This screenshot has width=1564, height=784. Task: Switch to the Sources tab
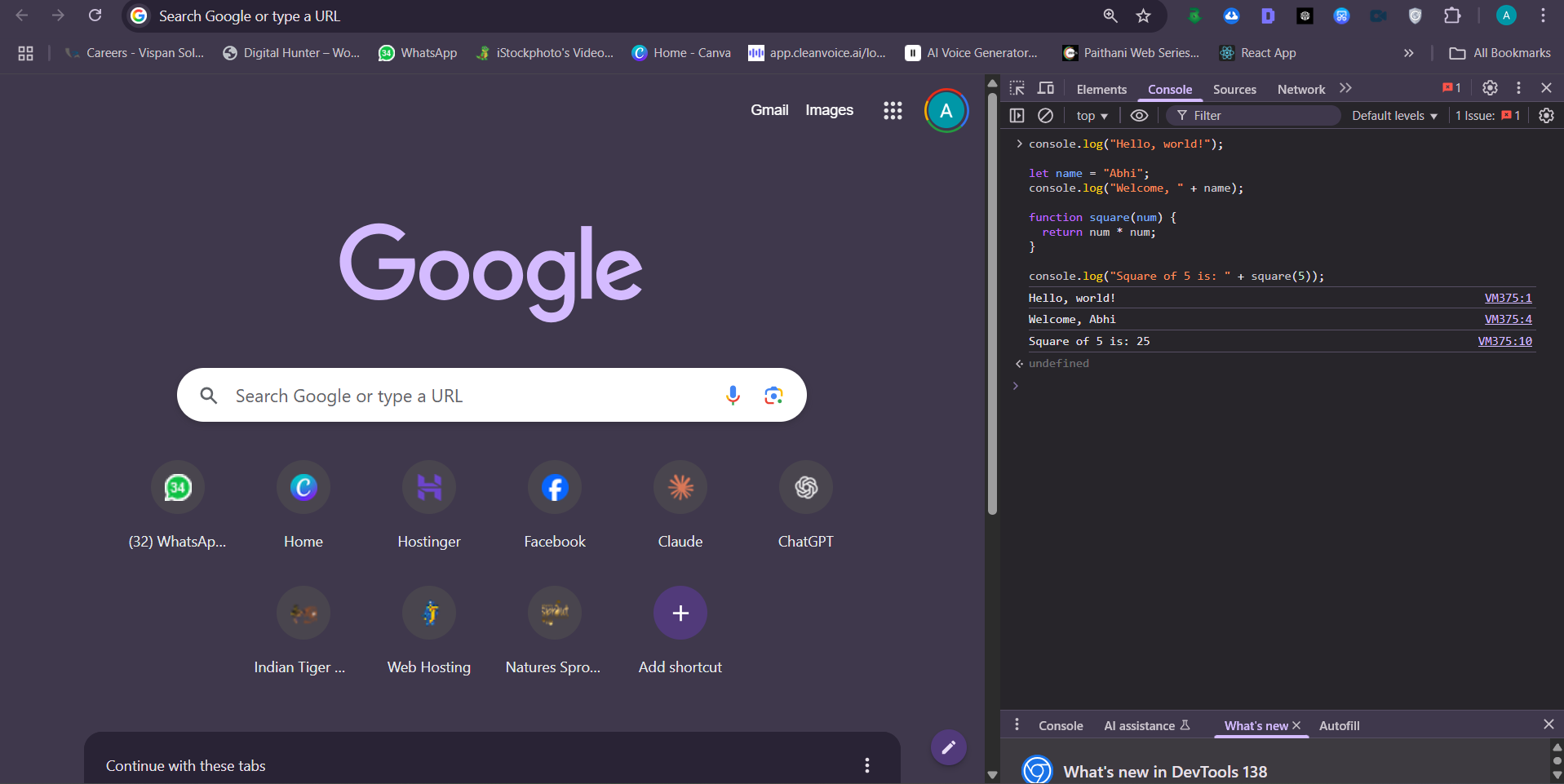click(1234, 90)
